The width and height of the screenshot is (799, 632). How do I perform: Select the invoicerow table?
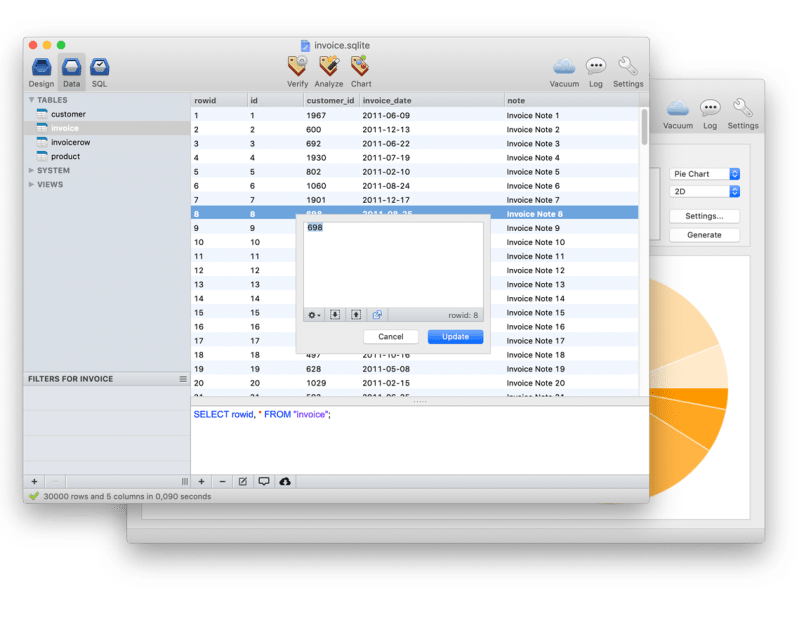click(x=107, y=142)
